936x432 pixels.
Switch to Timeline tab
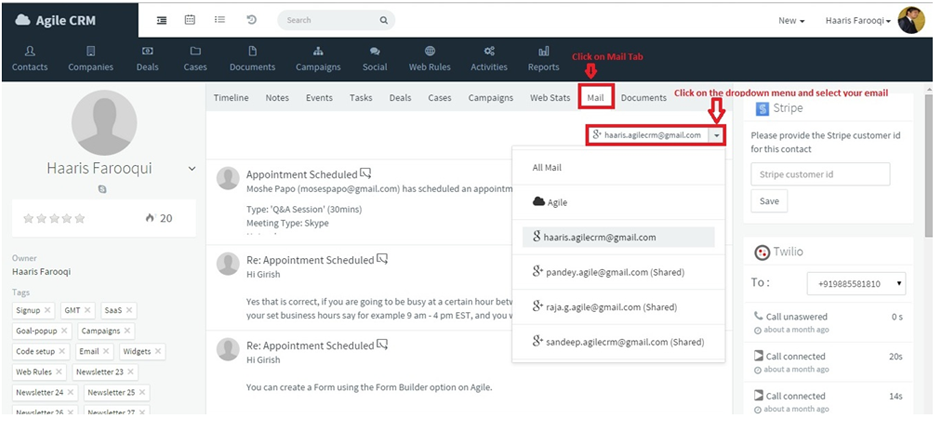pyautogui.click(x=231, y=97)
